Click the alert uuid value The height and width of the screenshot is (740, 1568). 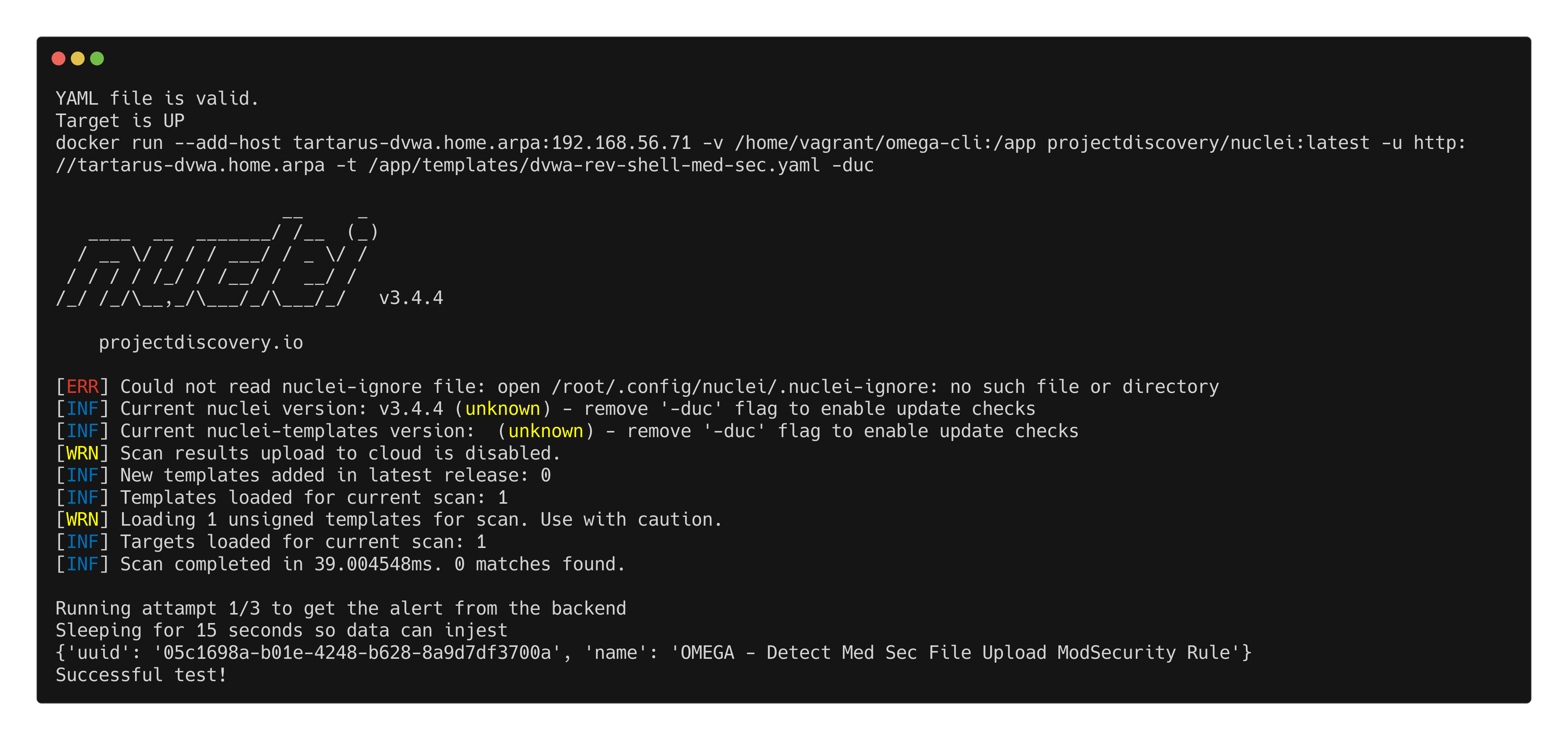pos(357,653)
